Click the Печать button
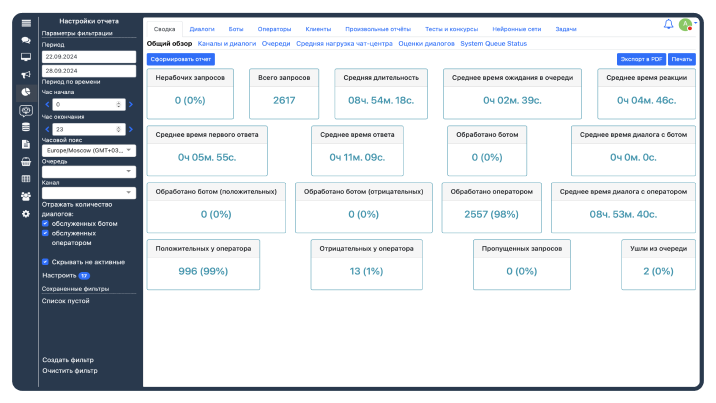This screenshot has width=716, height=403. click(682, 59)
